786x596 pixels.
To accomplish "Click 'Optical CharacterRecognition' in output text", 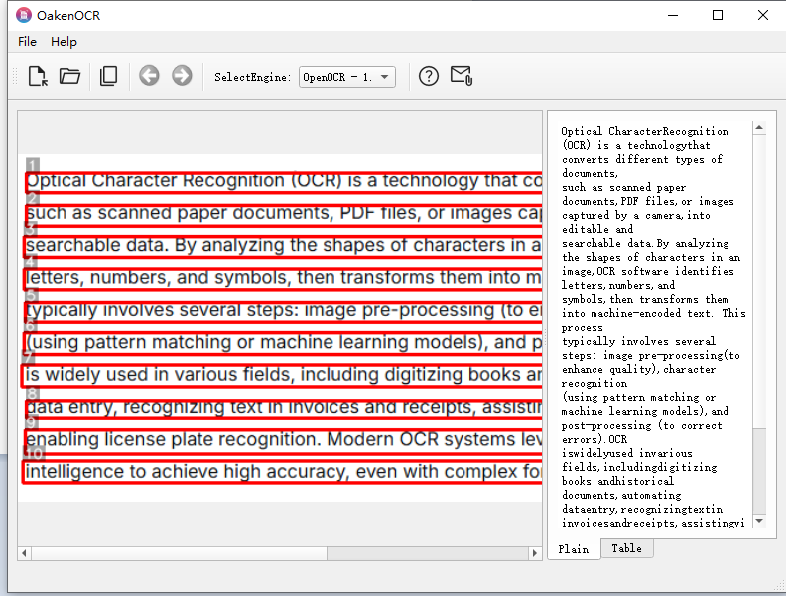I will pos(645,131).
